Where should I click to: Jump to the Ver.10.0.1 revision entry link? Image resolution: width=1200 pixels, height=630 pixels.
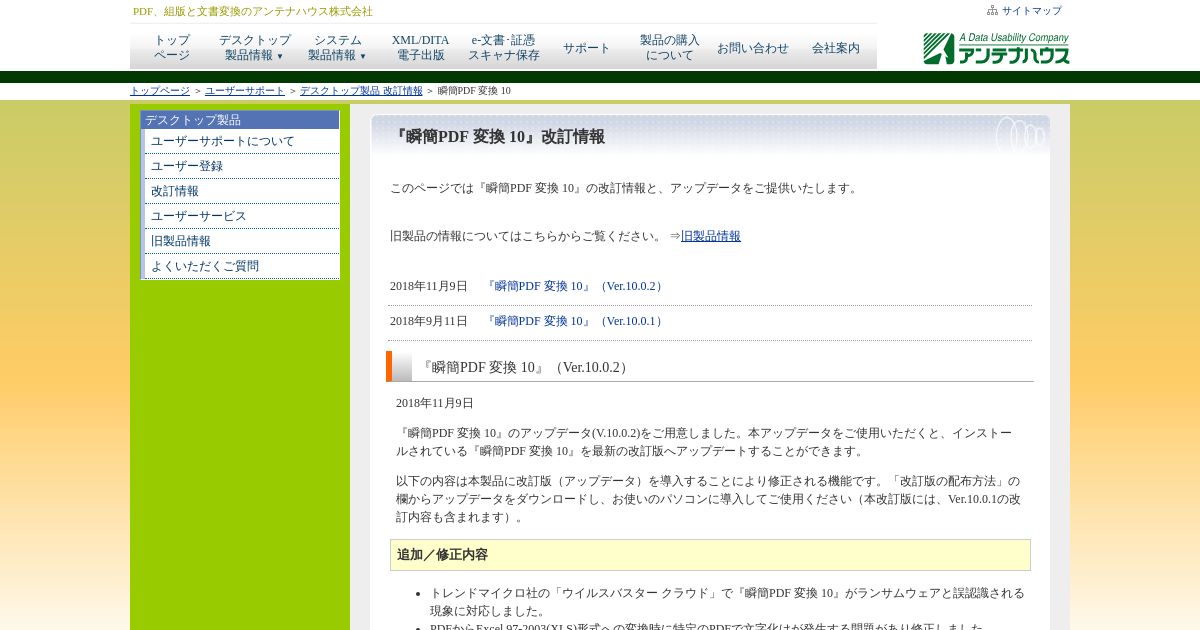coord(575,321)
